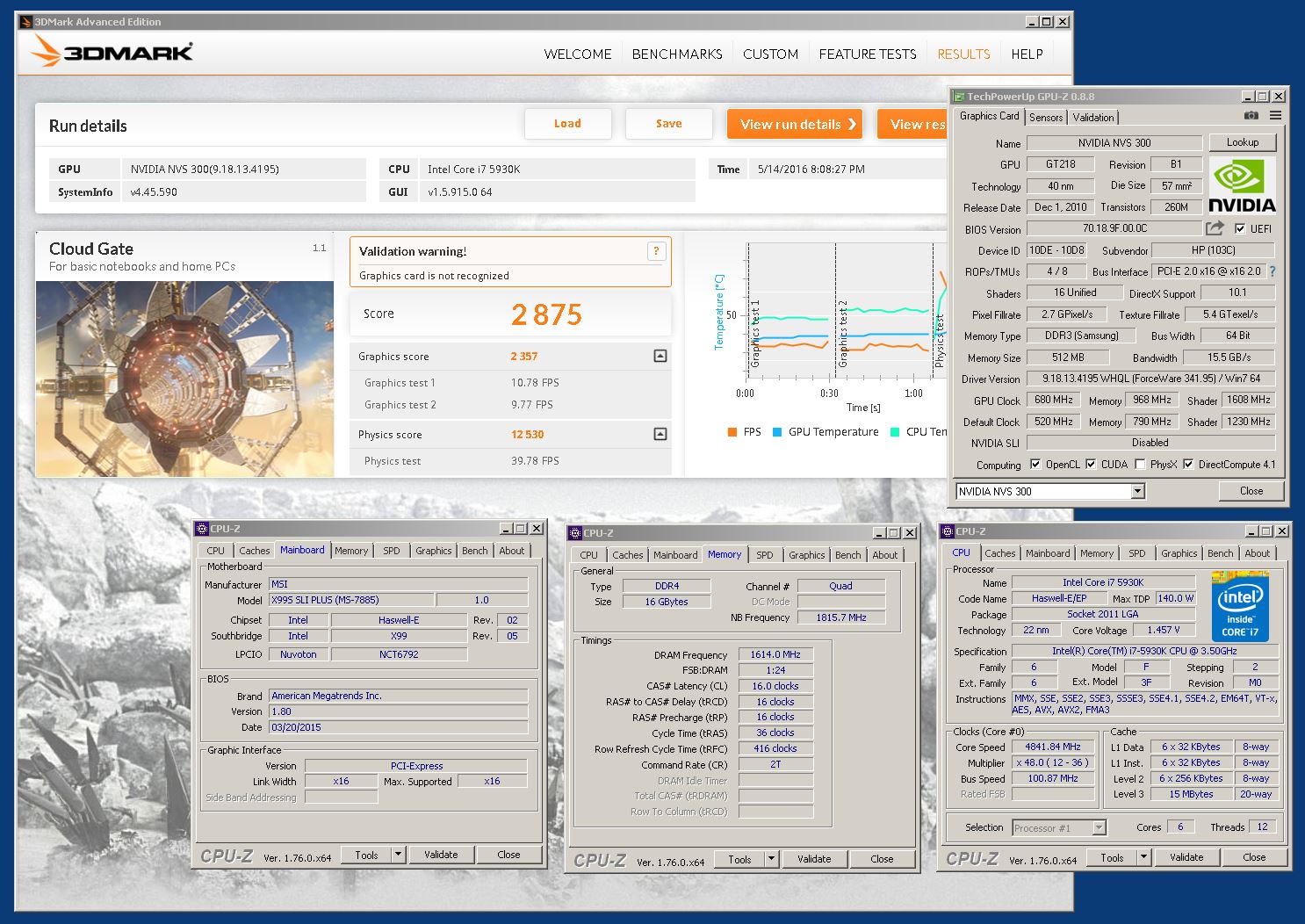
Task: Click CPU-Z Mainboard window title icon
Action: point(202,529)
